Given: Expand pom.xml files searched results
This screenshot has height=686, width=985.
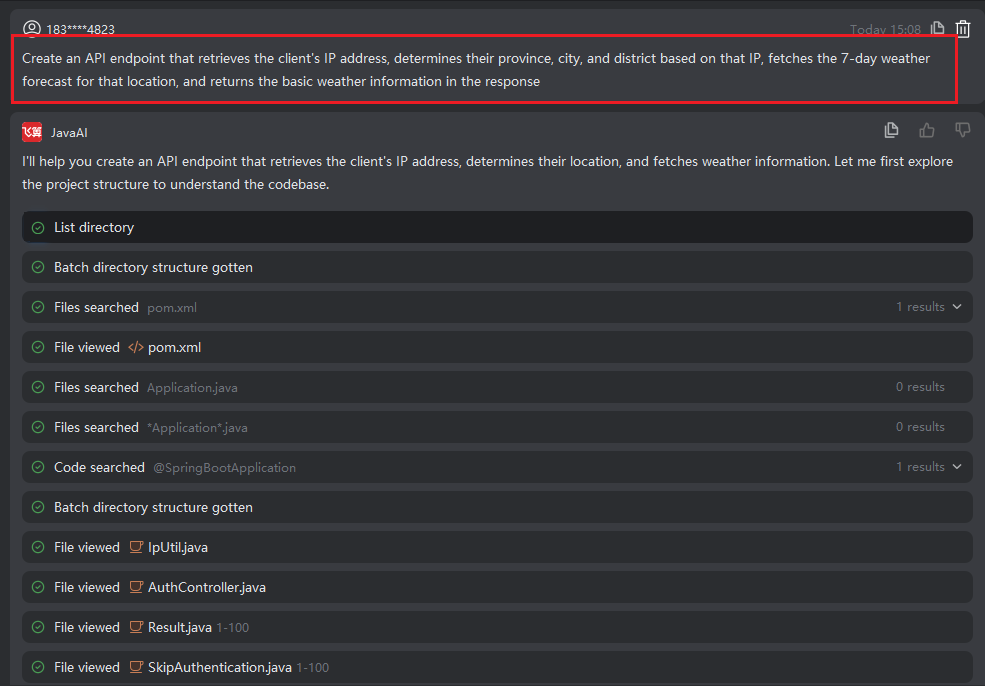Looking at the screenshot, I should 957,307.
